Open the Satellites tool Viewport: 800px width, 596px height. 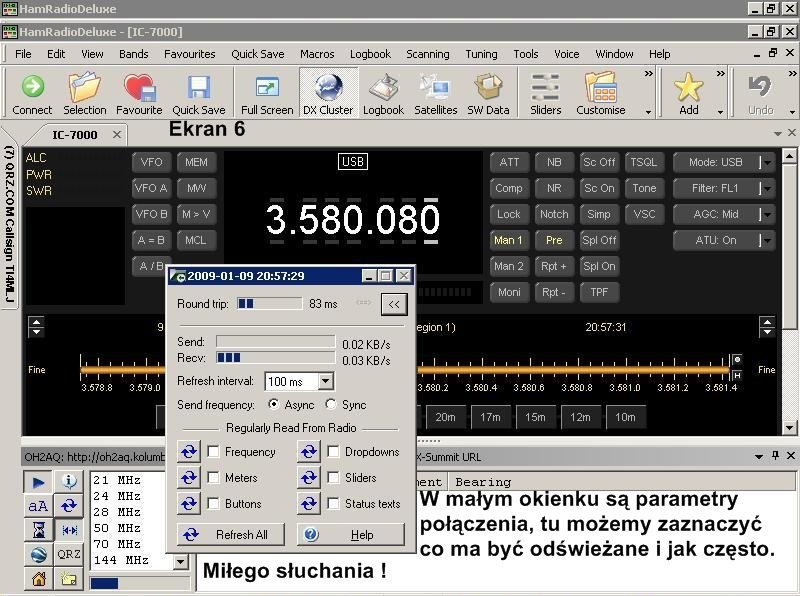click(435, 94)
